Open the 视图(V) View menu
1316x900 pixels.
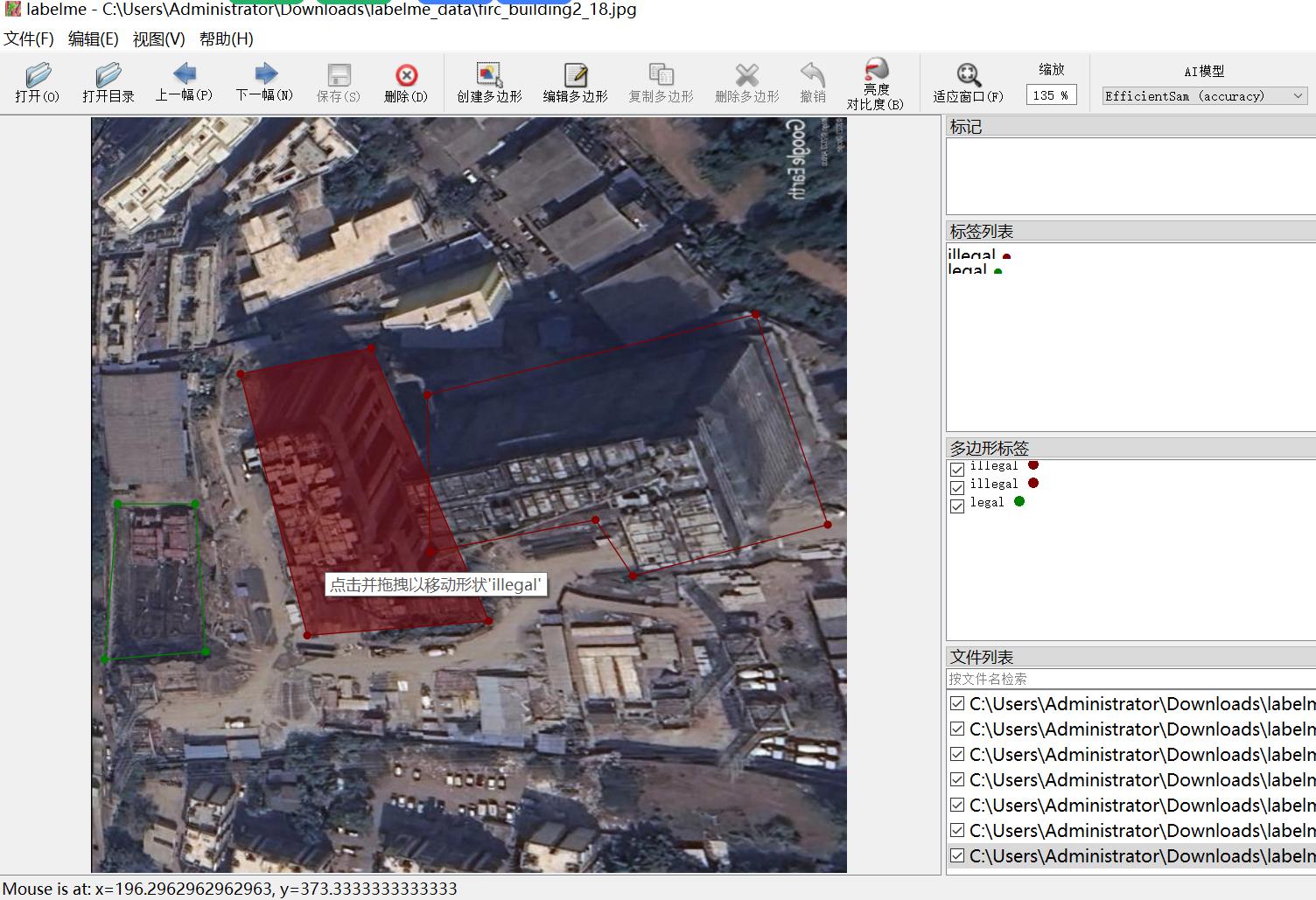pos(158,38)
